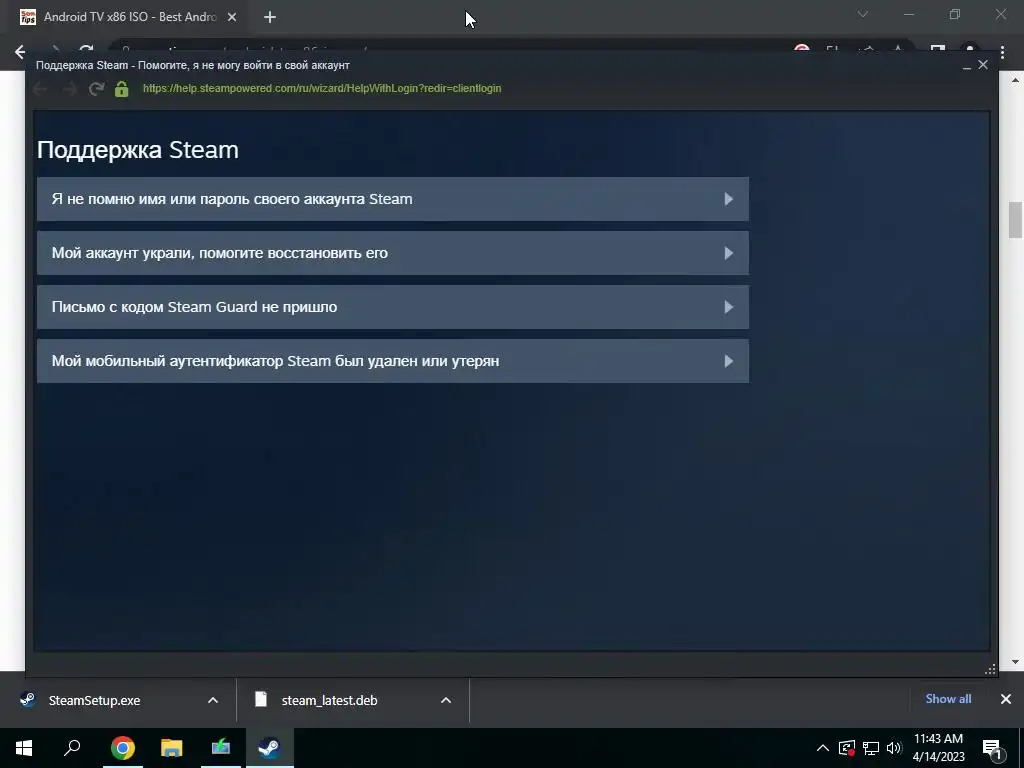Screen dimensions: 1024x768
Task: Go back in the Steam support window
Action: point(40,89)
